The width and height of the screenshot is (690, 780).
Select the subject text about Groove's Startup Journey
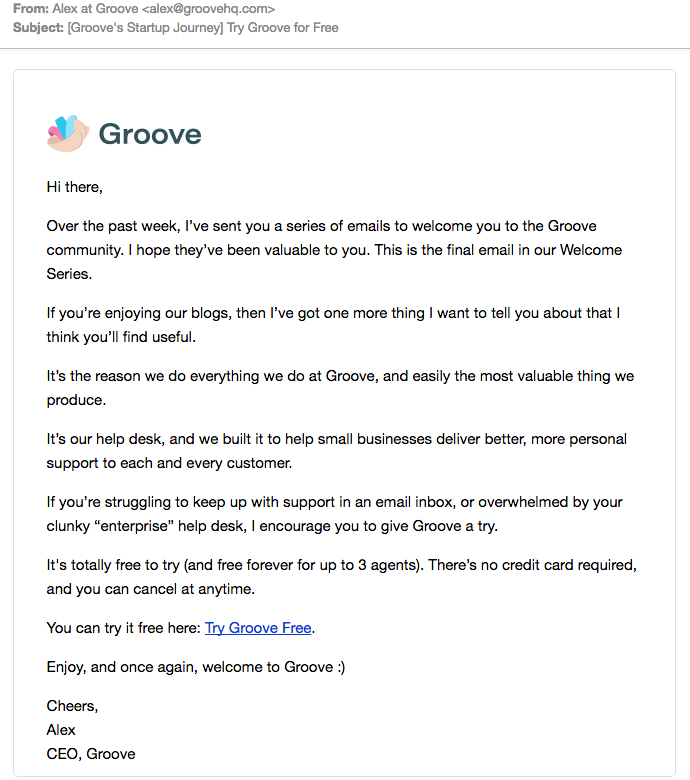click(203, 27)
